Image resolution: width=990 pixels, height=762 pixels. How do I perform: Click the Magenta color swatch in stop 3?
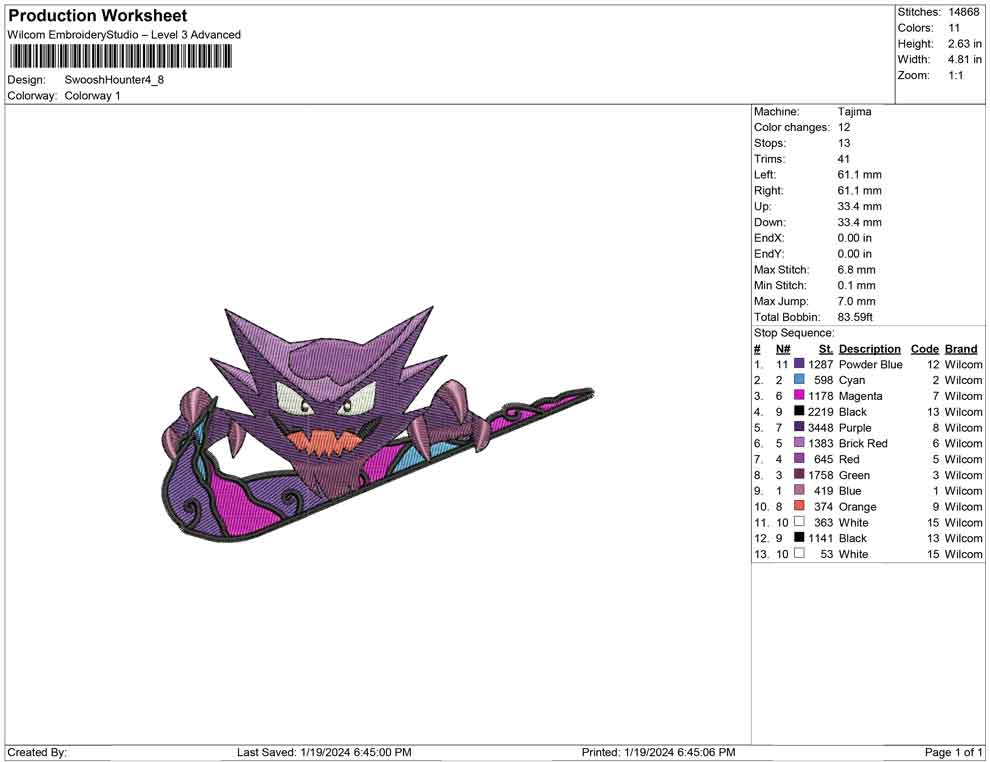[x=799, y=395]
